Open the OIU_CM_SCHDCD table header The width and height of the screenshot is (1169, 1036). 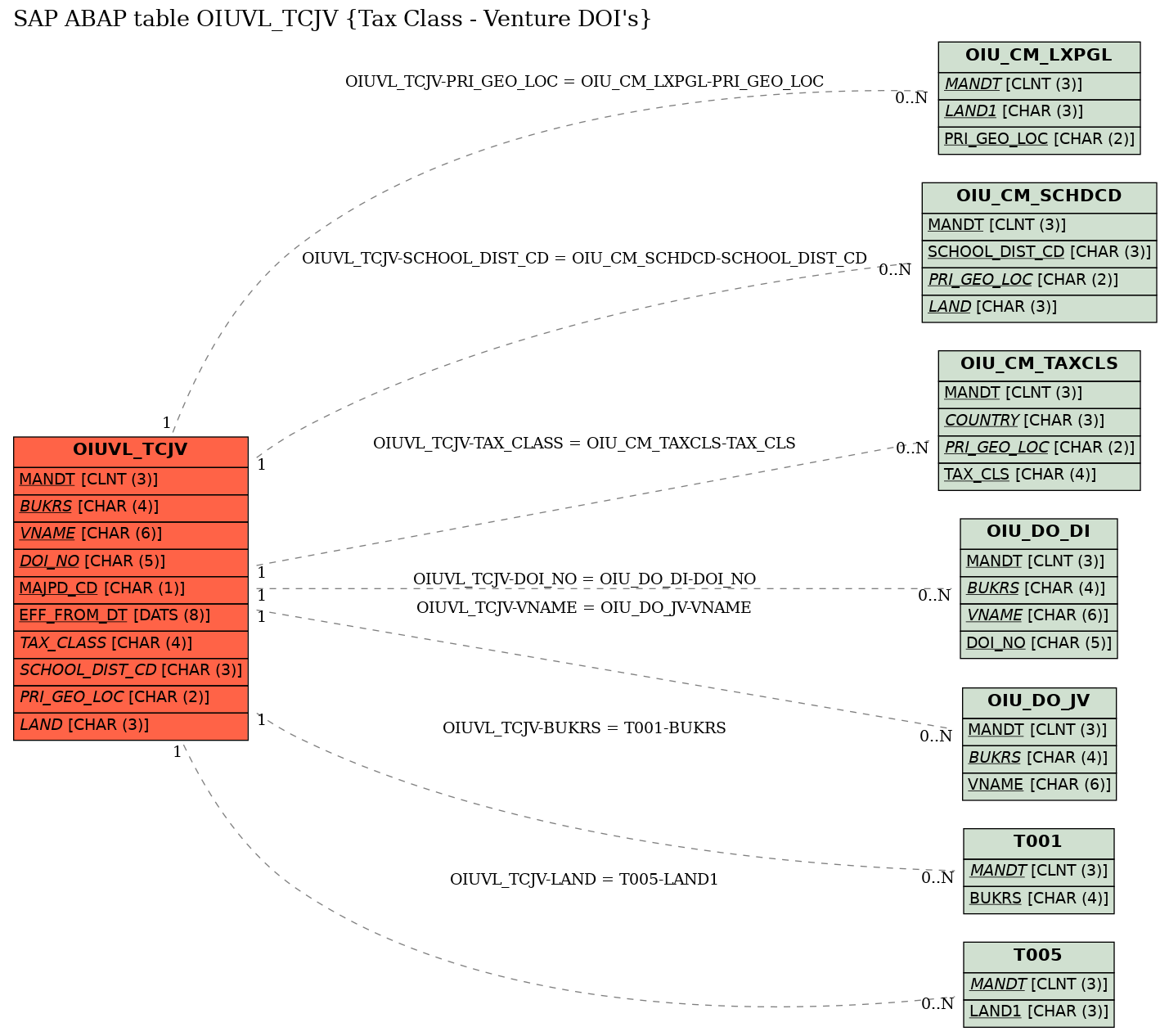(1039, 197)
